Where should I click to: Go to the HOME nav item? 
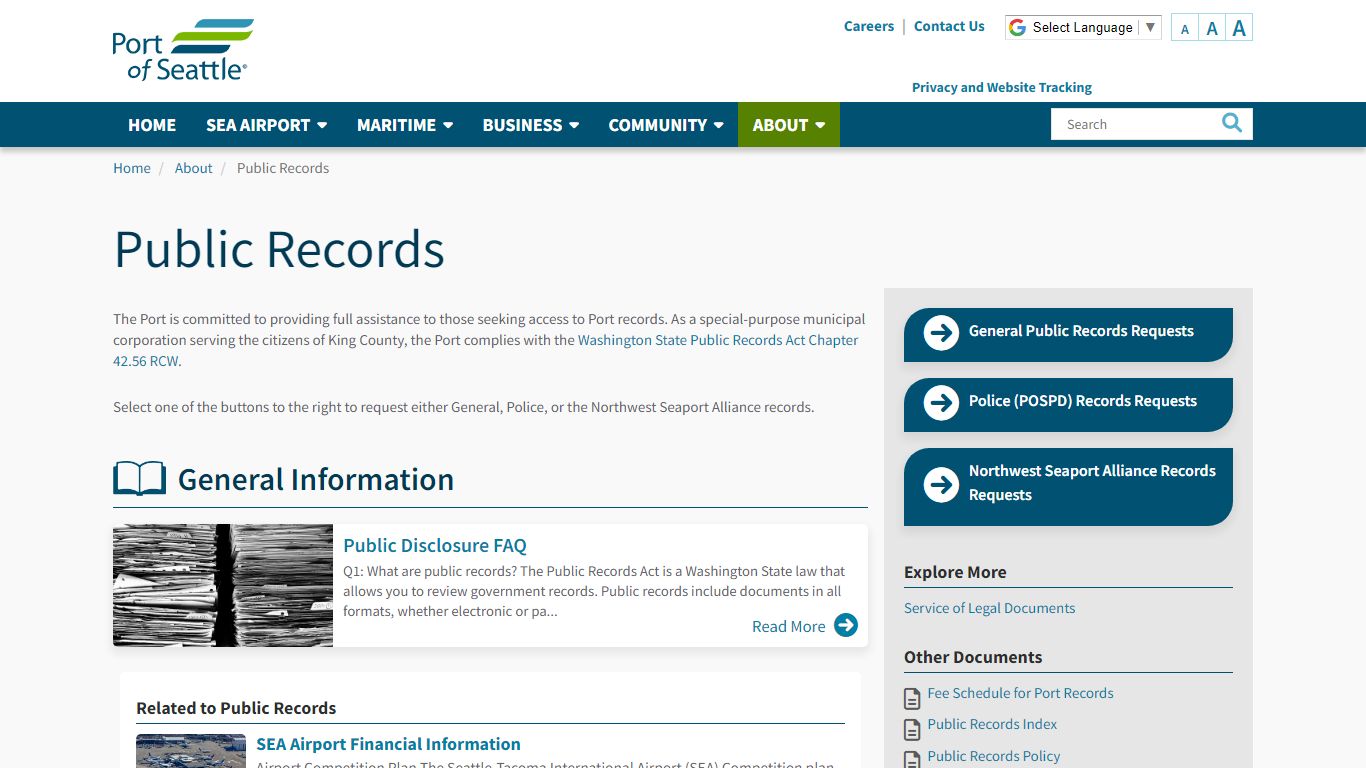click(x=152, y=125)
